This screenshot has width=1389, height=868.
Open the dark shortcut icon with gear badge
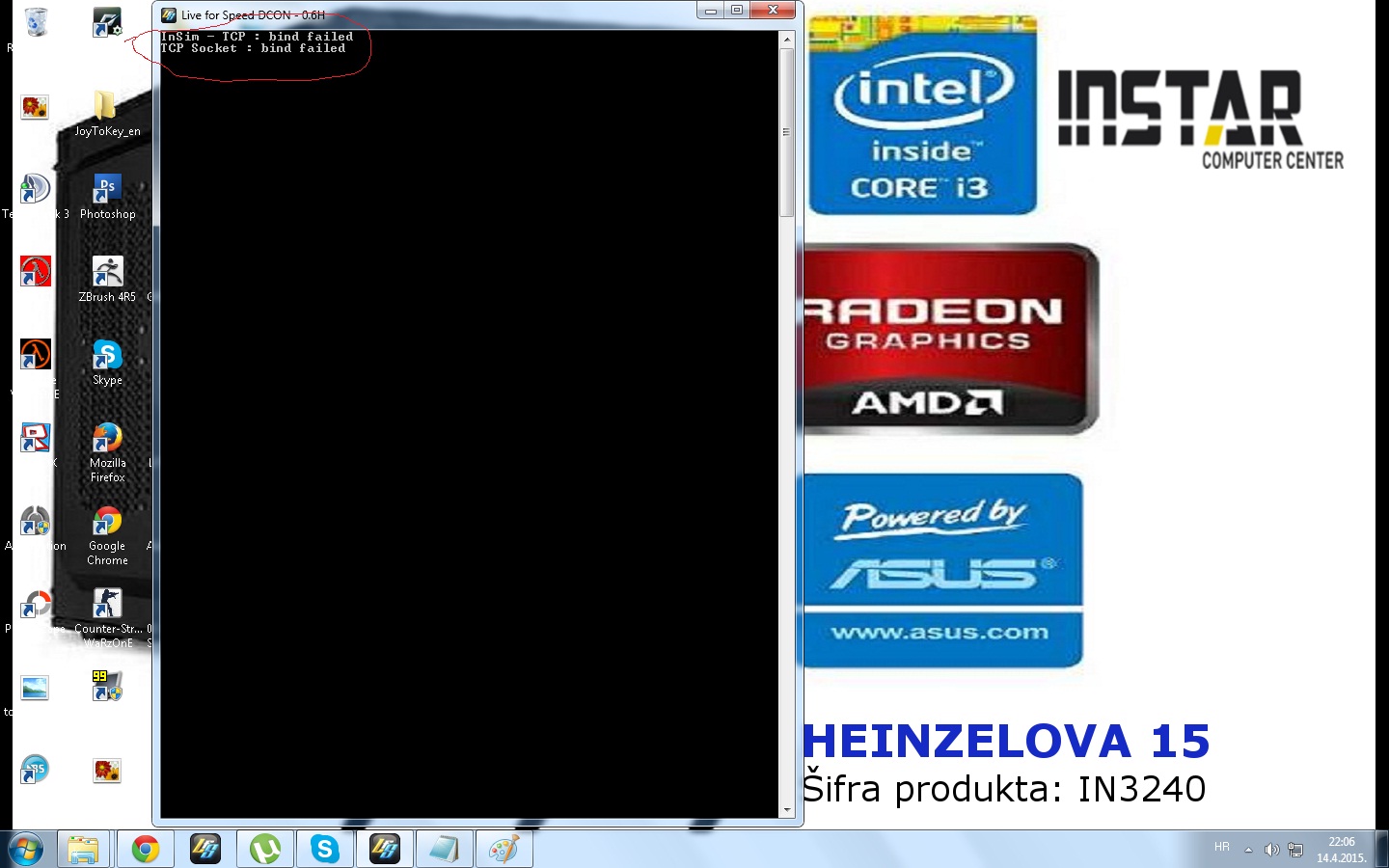(107, 22)
